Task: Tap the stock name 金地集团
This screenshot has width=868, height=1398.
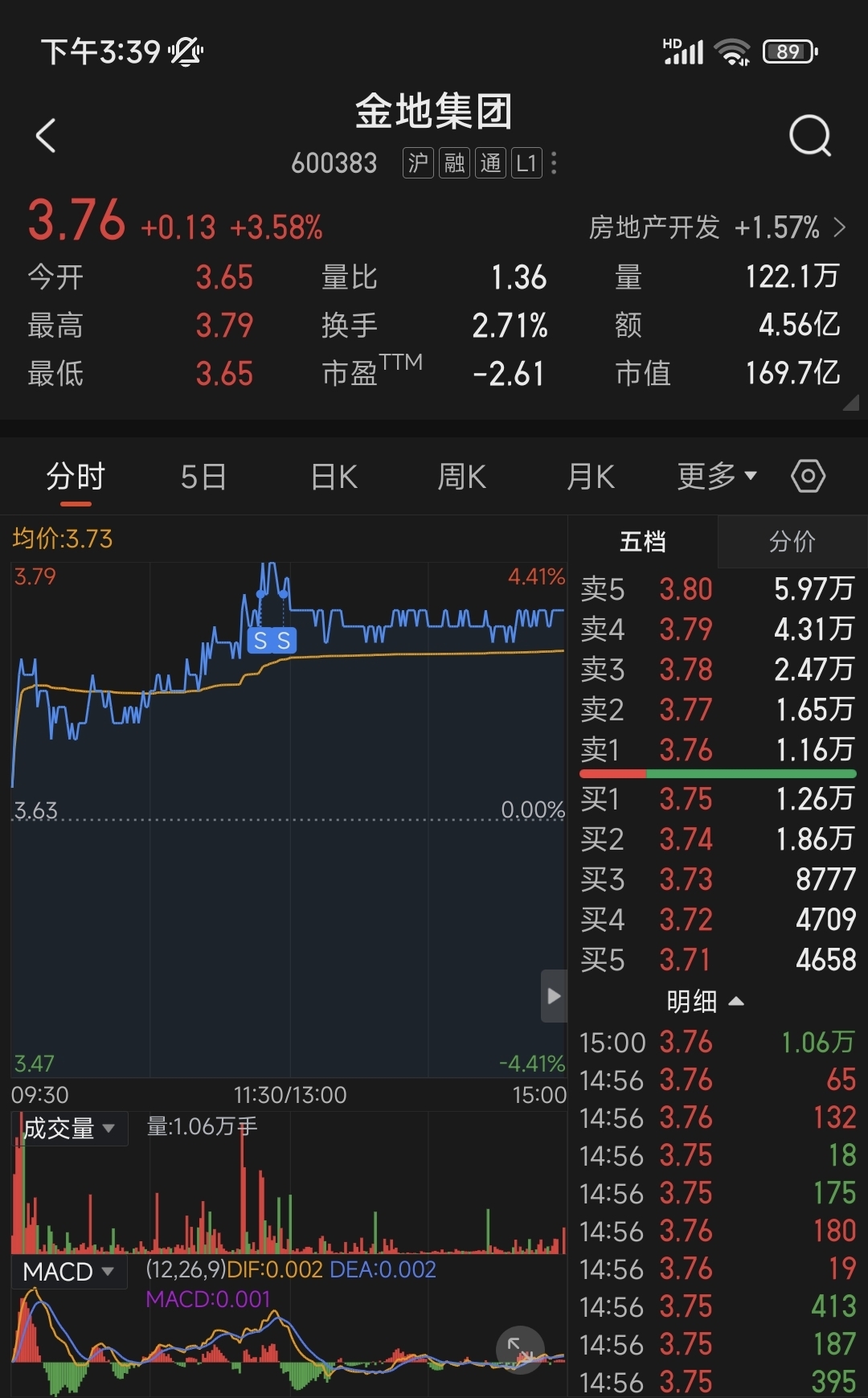Action: point(434,111)
